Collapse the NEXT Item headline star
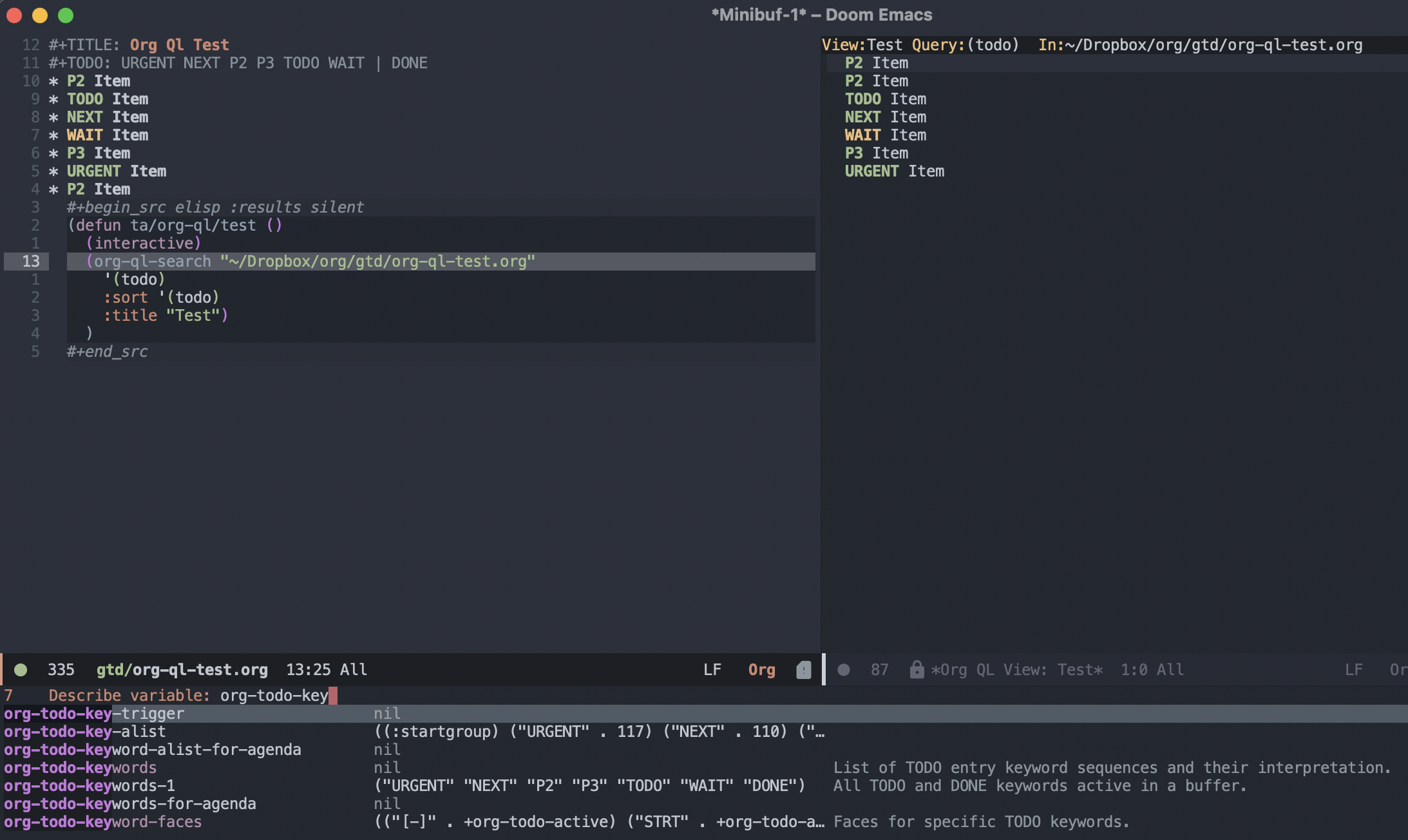 (x=54, y=117)
